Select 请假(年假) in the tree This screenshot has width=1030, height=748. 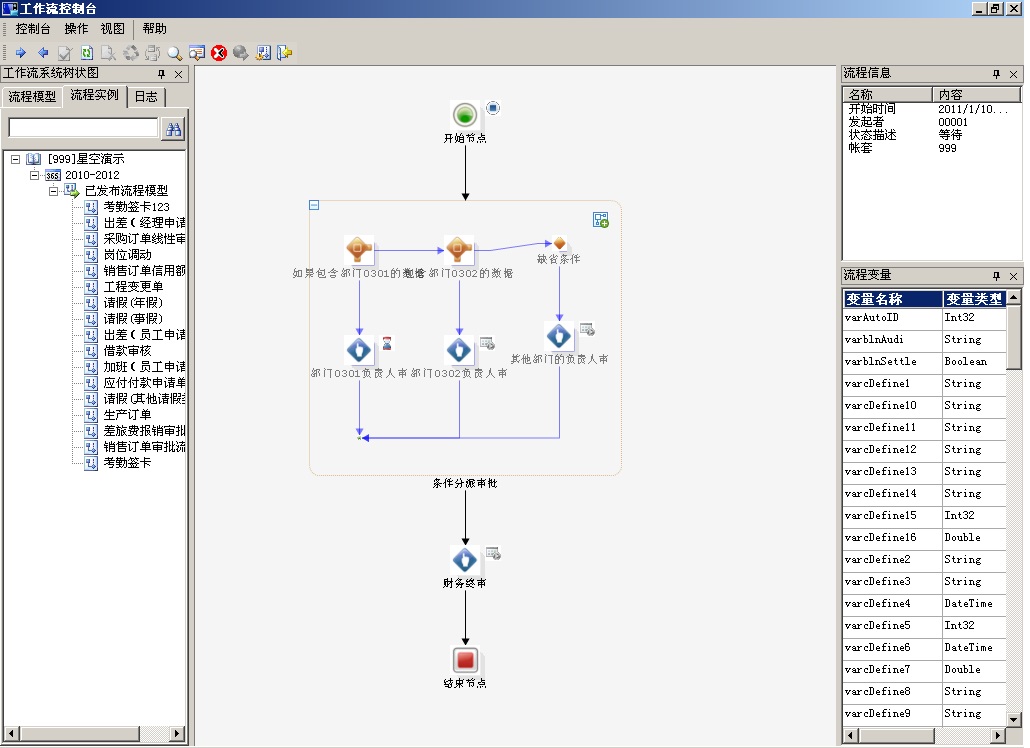[x=133, y=303]
